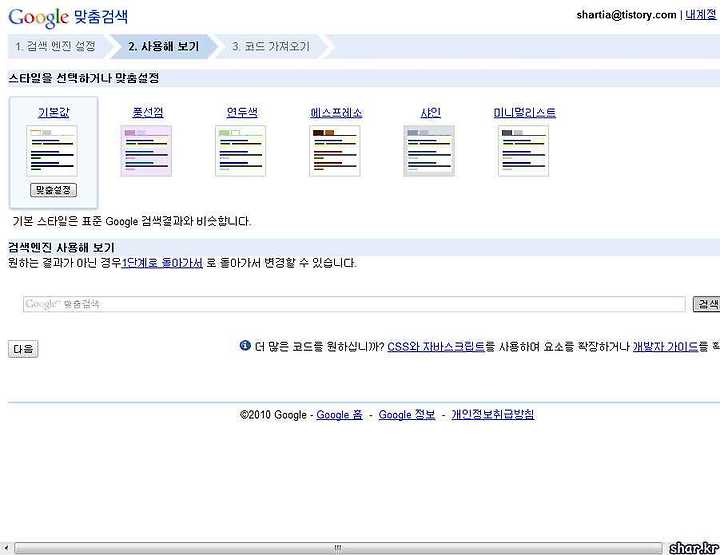Click the shartia@tistory.com account text
Image resolution: width=720 pixels, height=555 pixels.
(x=626, y=15)
